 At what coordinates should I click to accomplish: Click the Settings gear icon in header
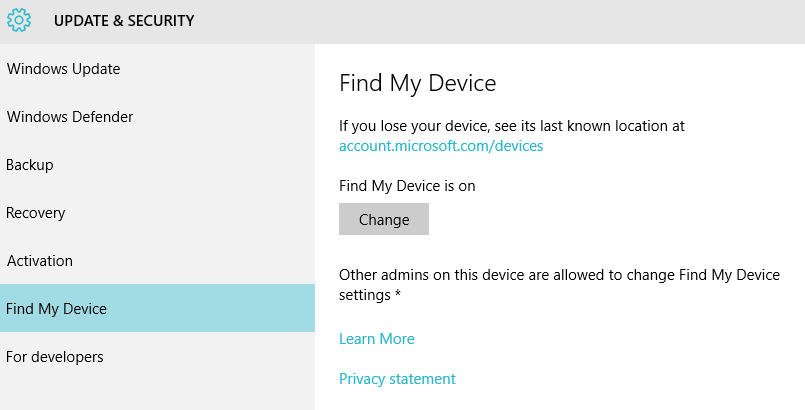pyautogui.click(x=20, y=20)
